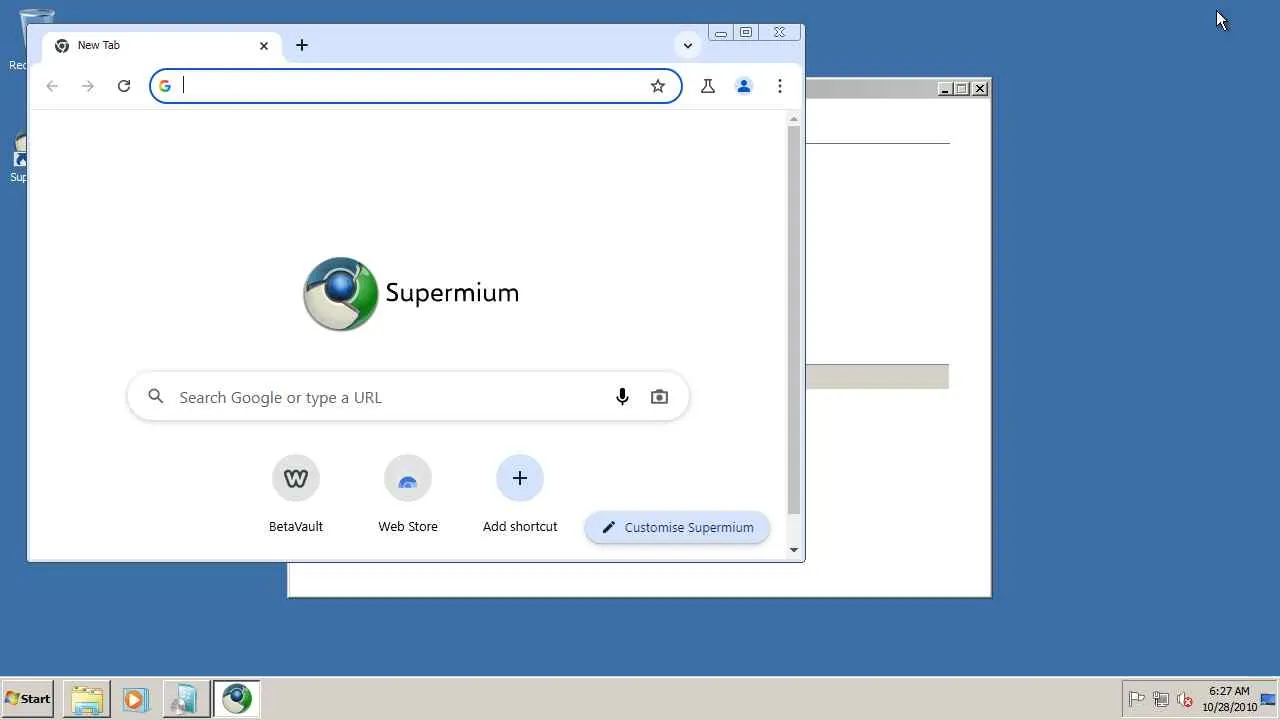Click the Add shortcut plus icon

pos(520,478)
